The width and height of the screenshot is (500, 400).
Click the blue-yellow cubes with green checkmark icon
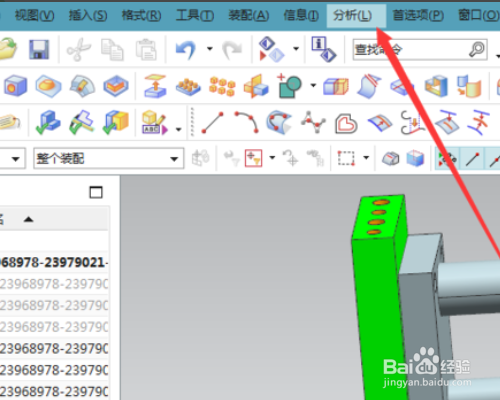tap(116, 122)
